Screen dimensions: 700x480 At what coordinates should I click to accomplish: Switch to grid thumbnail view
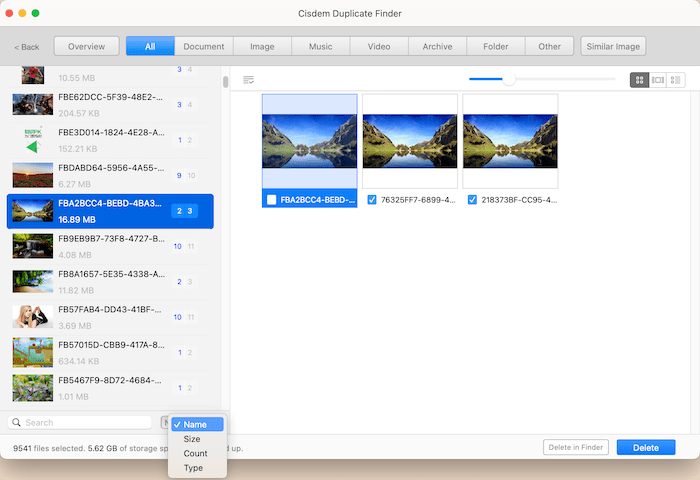click(x=639, y=79)
